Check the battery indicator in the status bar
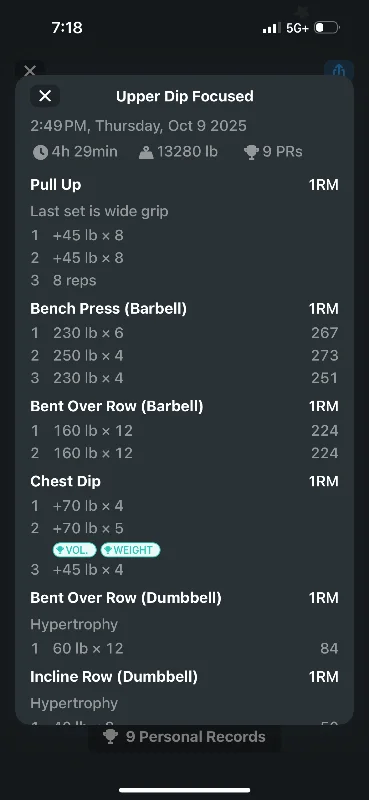Image resolution: width=369 pixels, height=800 pixels. [x=327, y=28]
